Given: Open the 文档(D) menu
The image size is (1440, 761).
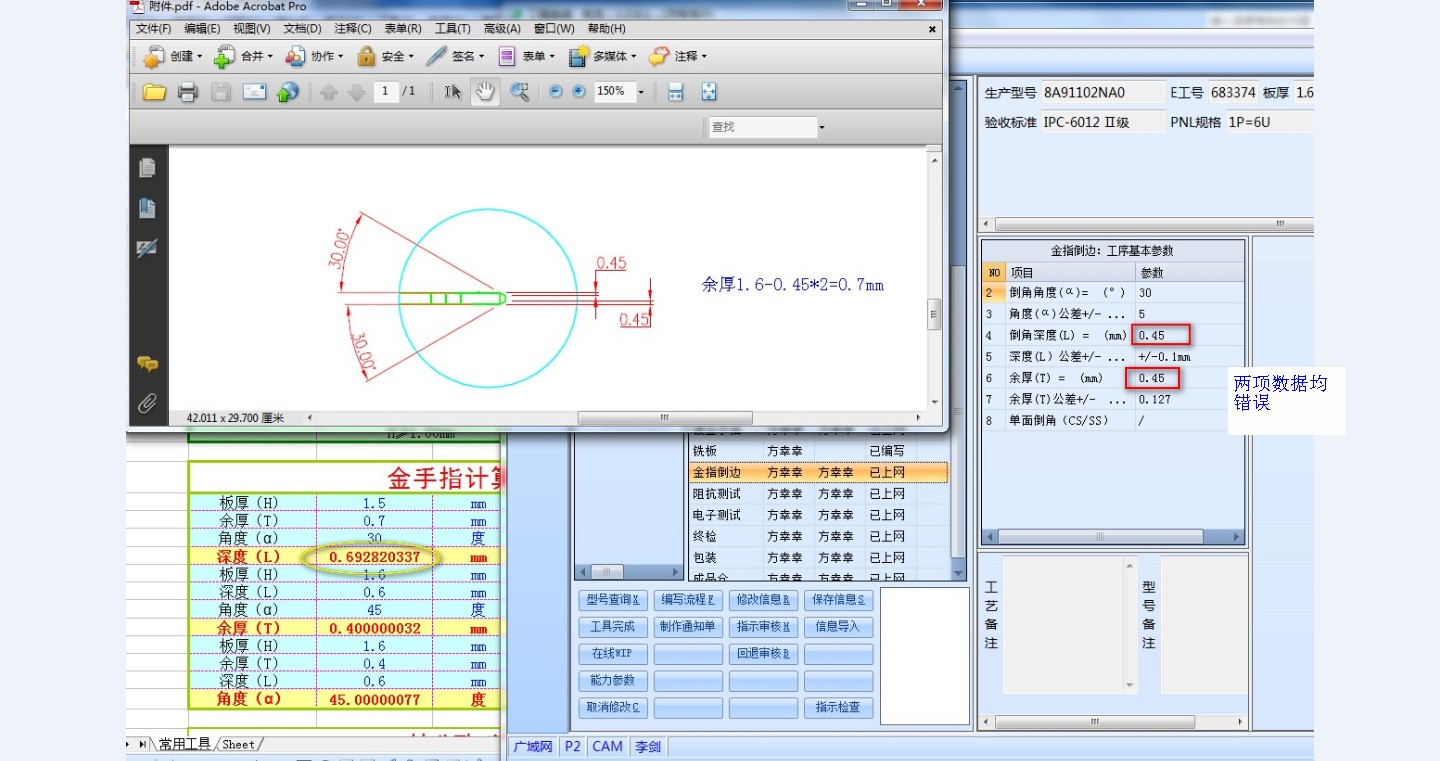Looking at the screenshot, I should [x=303, y=29].
